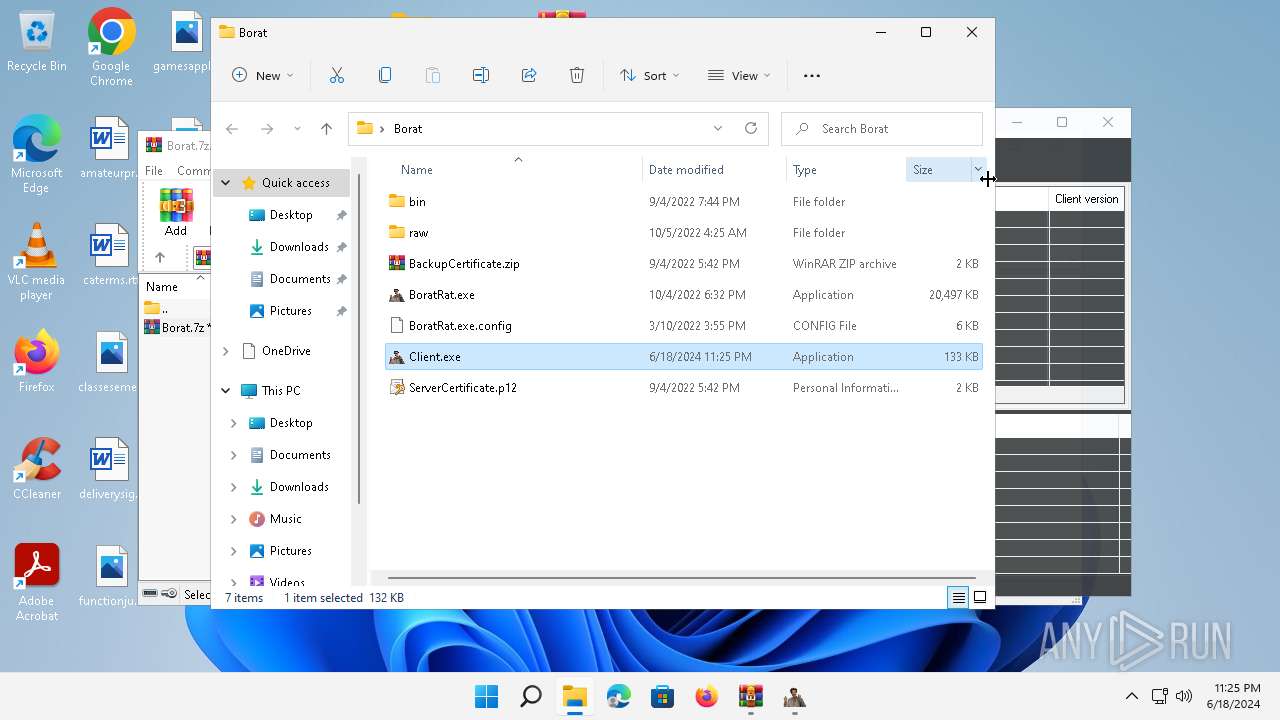The image size is (1280, 720).
Task: Open VLC media player desktop shortcut
Action: tap(37, 262)
